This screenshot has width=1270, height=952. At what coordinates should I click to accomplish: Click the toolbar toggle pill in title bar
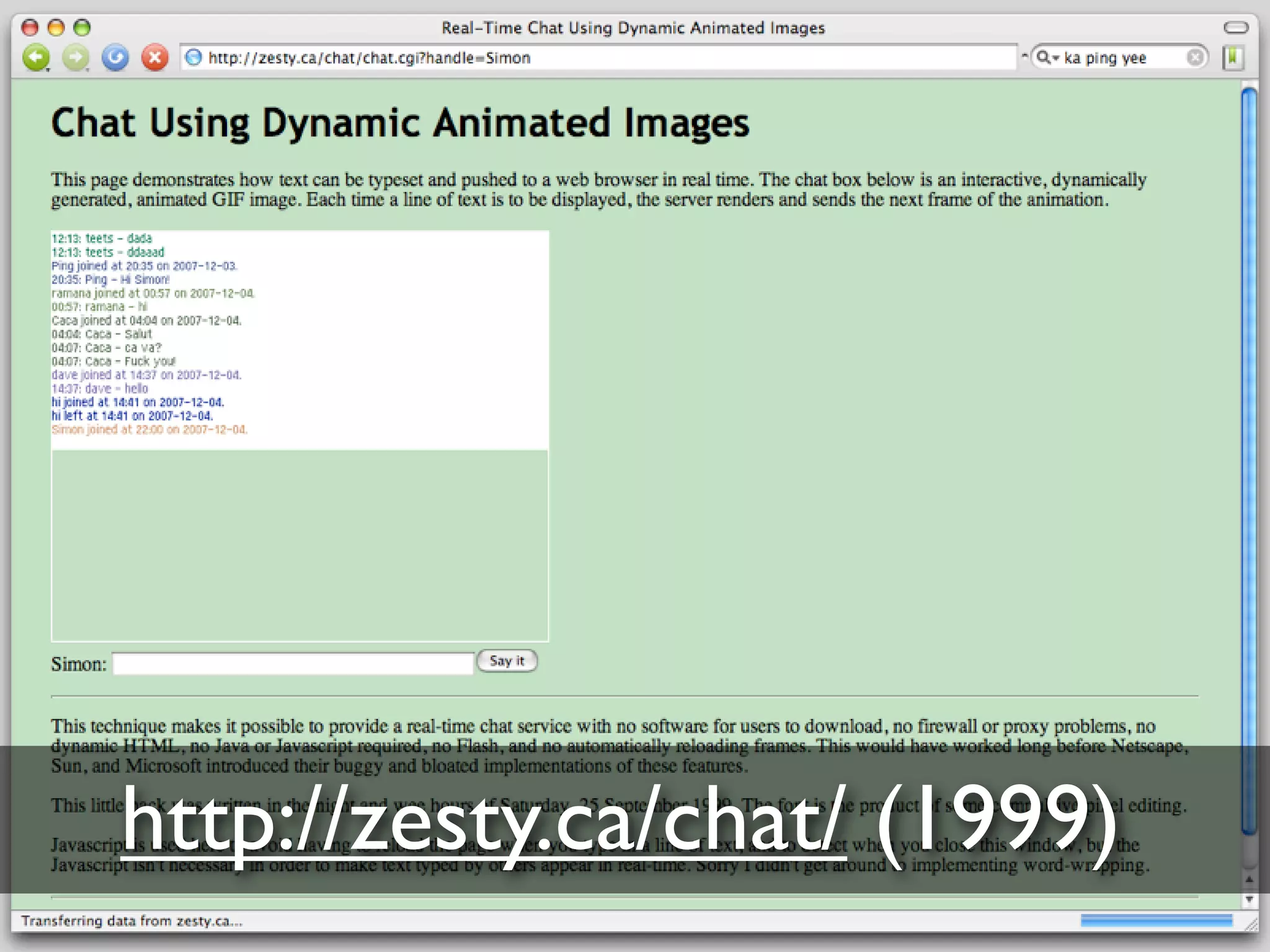(x=1235, y=27)
